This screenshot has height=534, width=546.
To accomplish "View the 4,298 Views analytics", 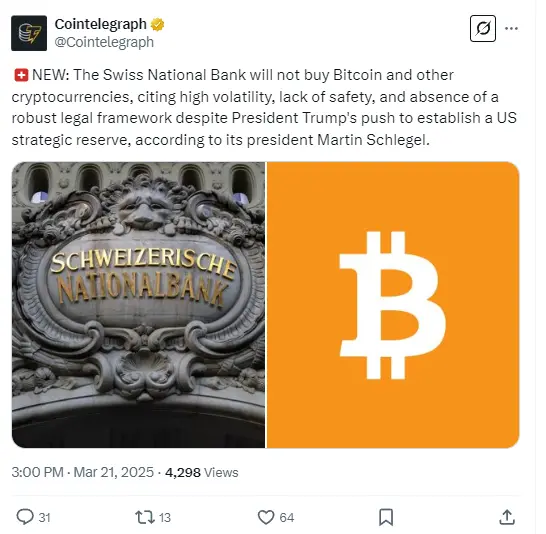I will pyautogui.click(x=202, y=472).
